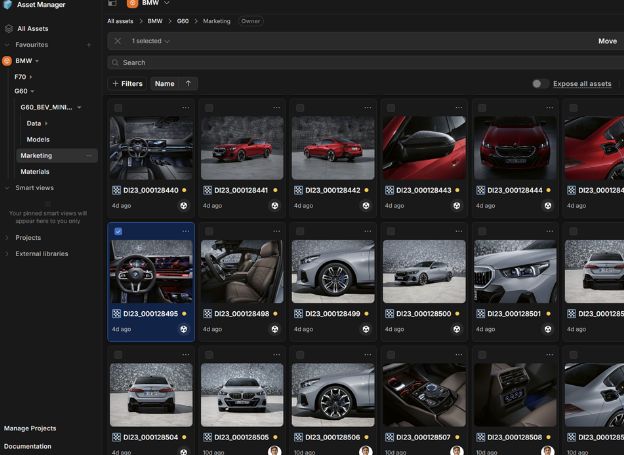Open the three-dot menu on DI23_000128495 card

point(186,231)
